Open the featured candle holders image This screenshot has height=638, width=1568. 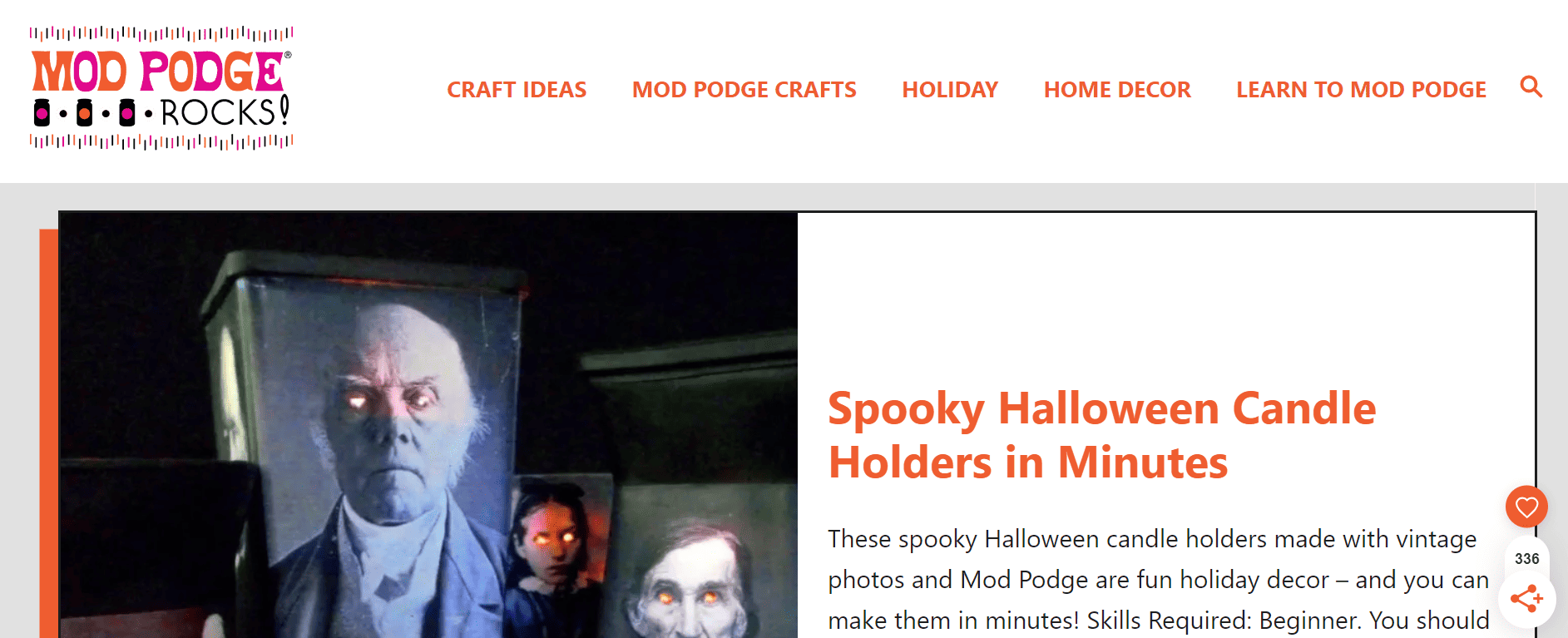(x=428, y=425)
